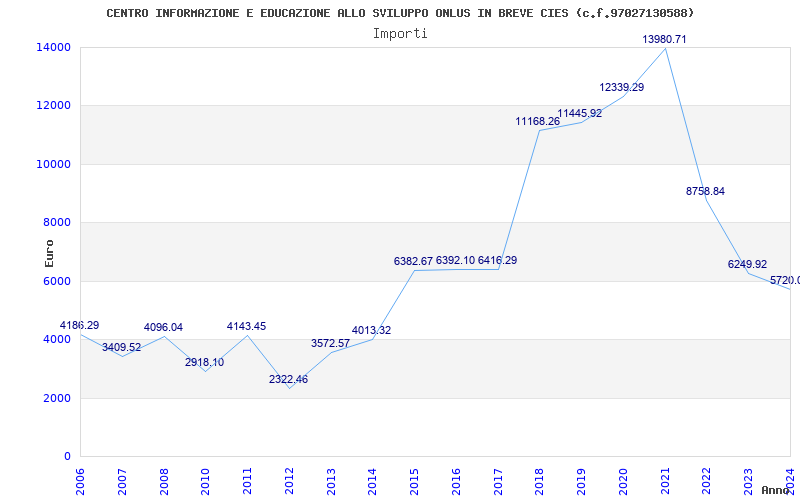Click the x-axis year 2007
Screen dimensions: 800x500
click(x=122, y=482)
